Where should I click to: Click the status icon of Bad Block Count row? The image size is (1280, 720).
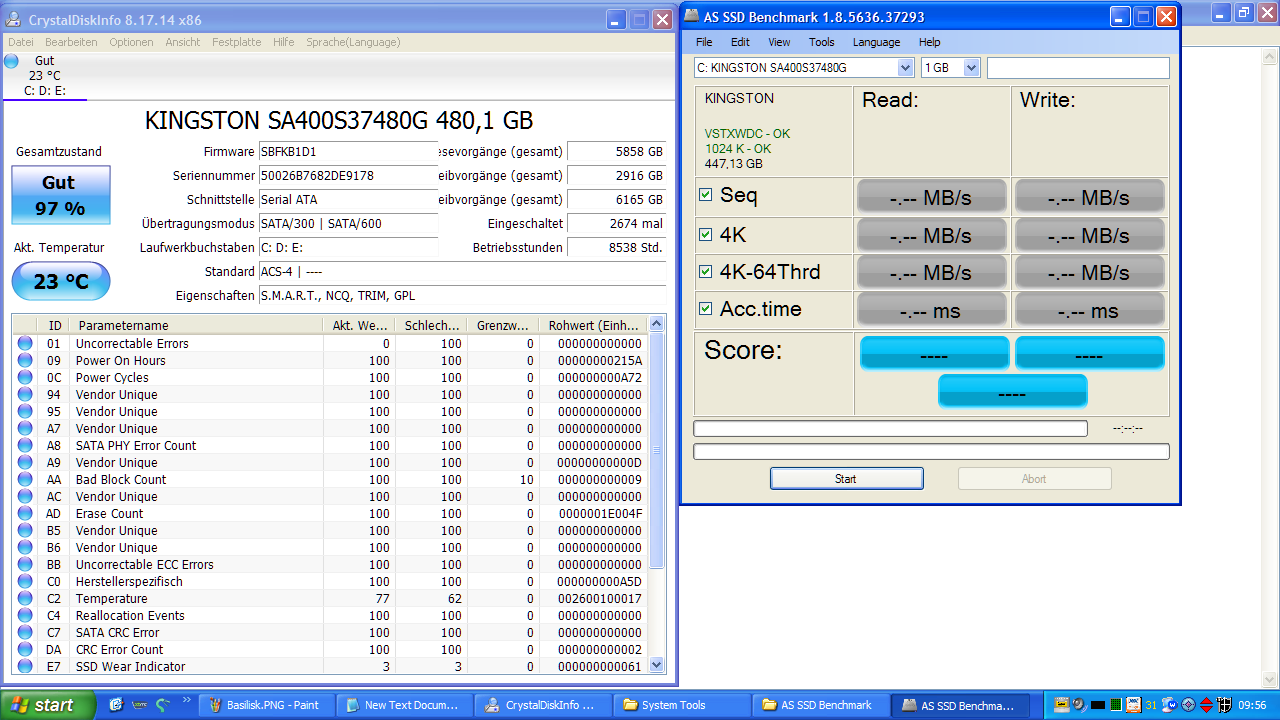click(25, 479)
